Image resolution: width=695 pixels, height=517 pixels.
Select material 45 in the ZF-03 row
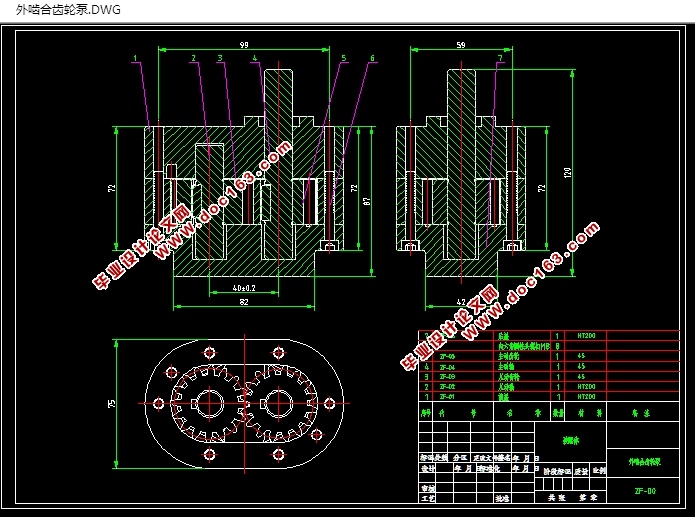[x=581, y=376]
